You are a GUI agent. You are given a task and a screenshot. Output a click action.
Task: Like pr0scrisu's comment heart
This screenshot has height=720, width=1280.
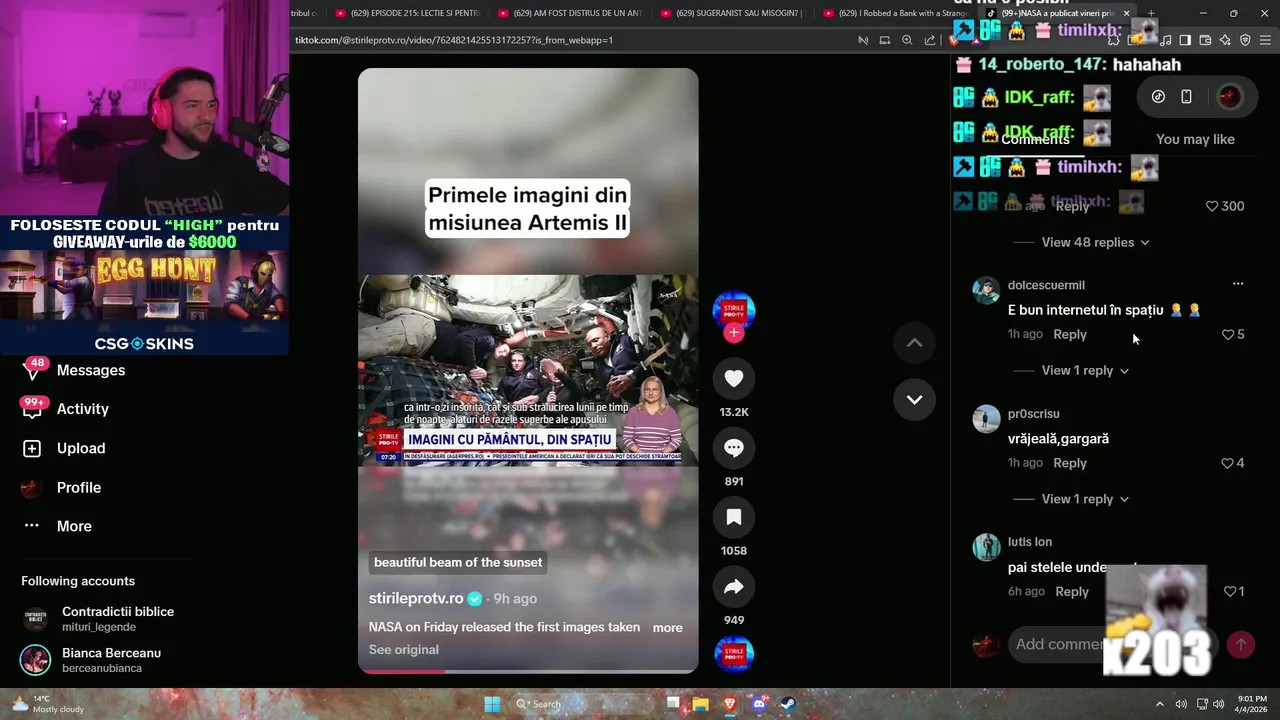pyautogui.click(x=1227, y=463)
